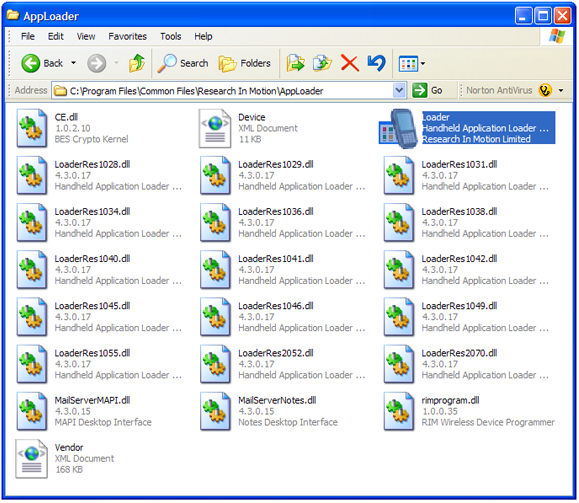Go up one folder level
The height and width of the screenshot is (503, 579).
point(137,63)
